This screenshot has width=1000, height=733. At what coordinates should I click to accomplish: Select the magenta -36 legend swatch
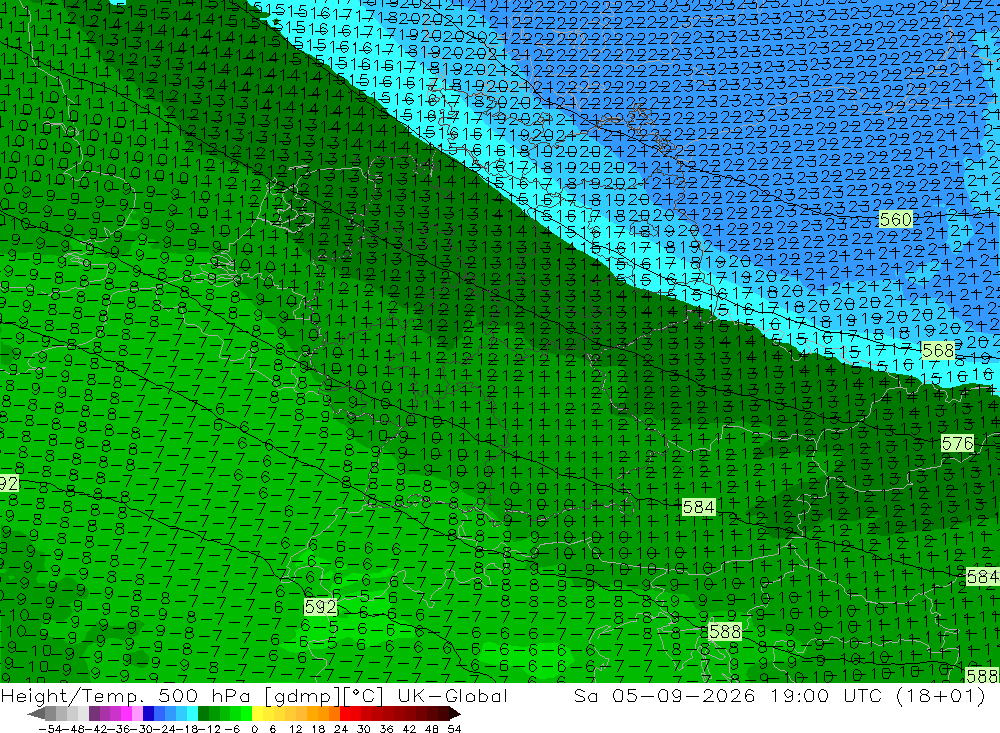pyautogui.click(x=126, y=713)
